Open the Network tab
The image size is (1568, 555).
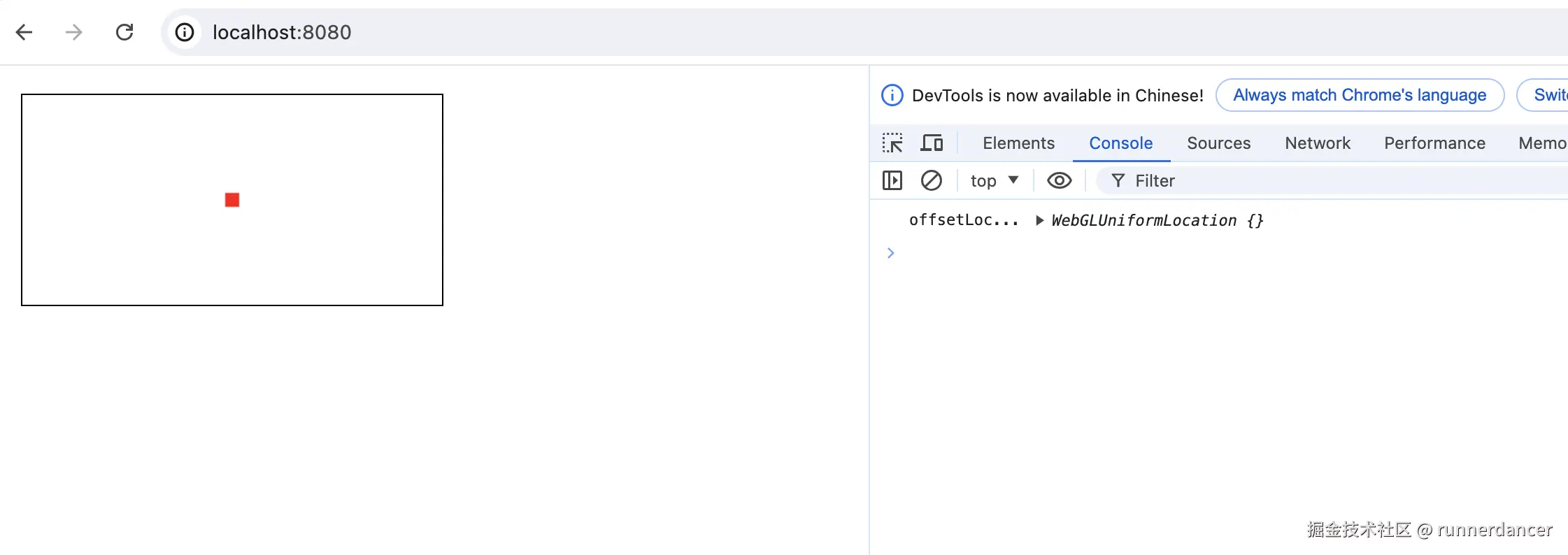pyautogui.click(x=1318, y=143)
